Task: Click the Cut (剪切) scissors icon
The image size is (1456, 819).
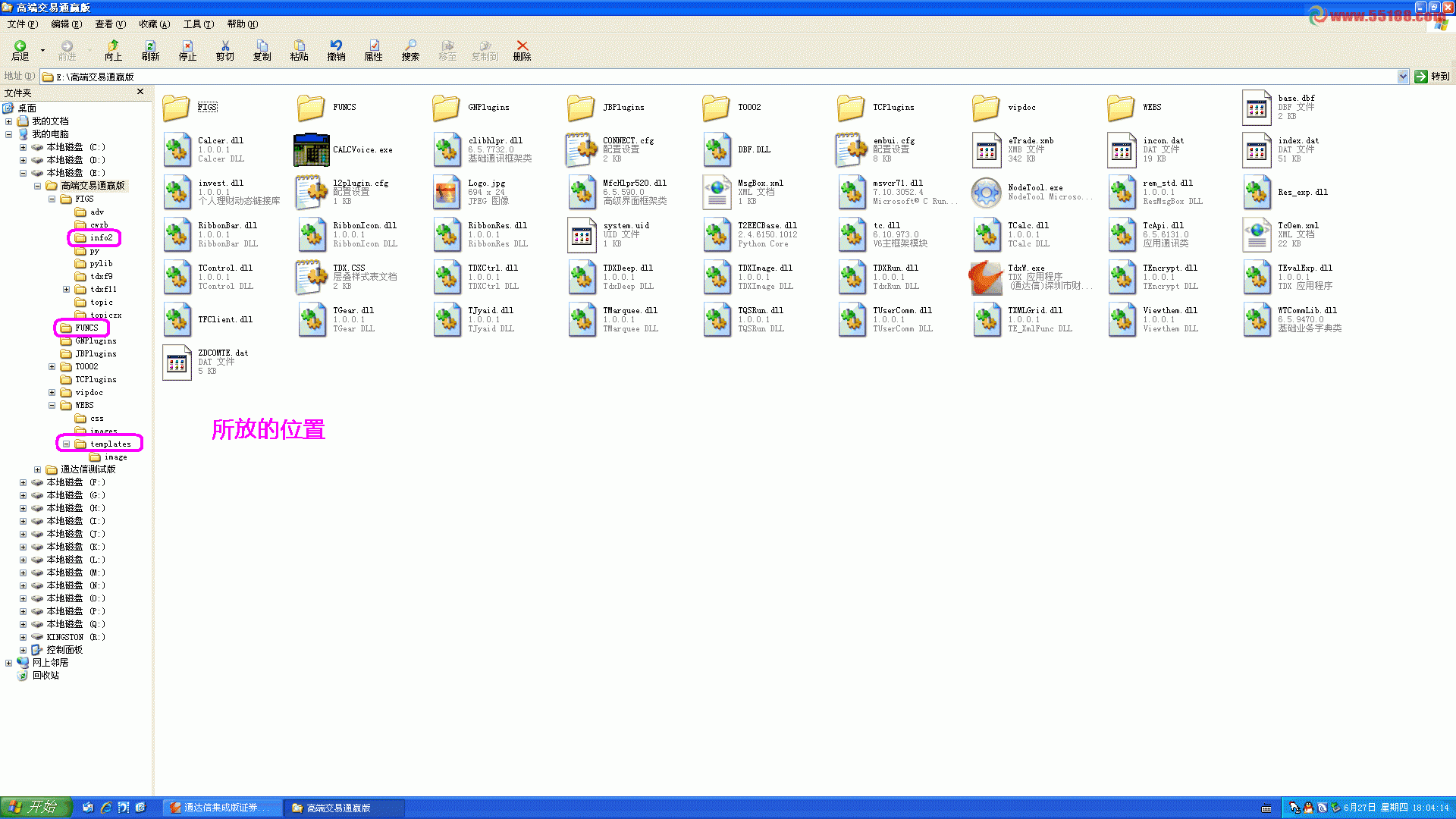Action: click(225, 51)
